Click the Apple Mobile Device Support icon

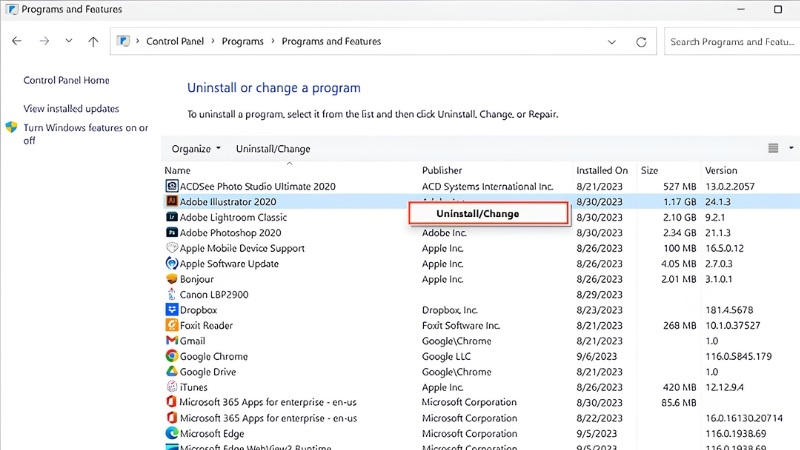click(x=172, y=248)
